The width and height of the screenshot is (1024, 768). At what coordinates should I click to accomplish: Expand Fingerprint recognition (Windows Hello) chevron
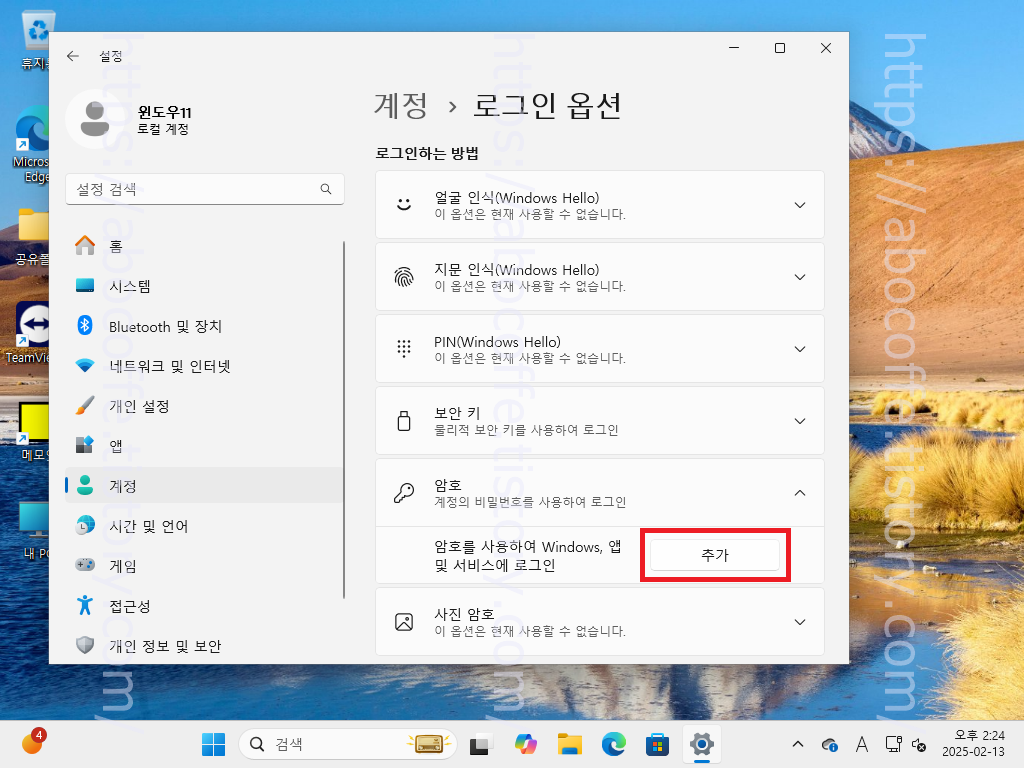(799, 277)
